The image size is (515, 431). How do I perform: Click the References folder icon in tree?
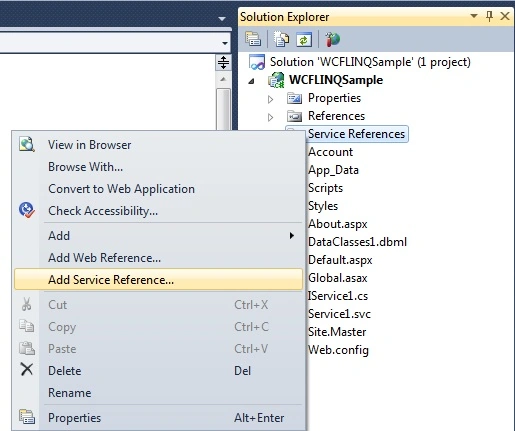[x=295, y=116]
